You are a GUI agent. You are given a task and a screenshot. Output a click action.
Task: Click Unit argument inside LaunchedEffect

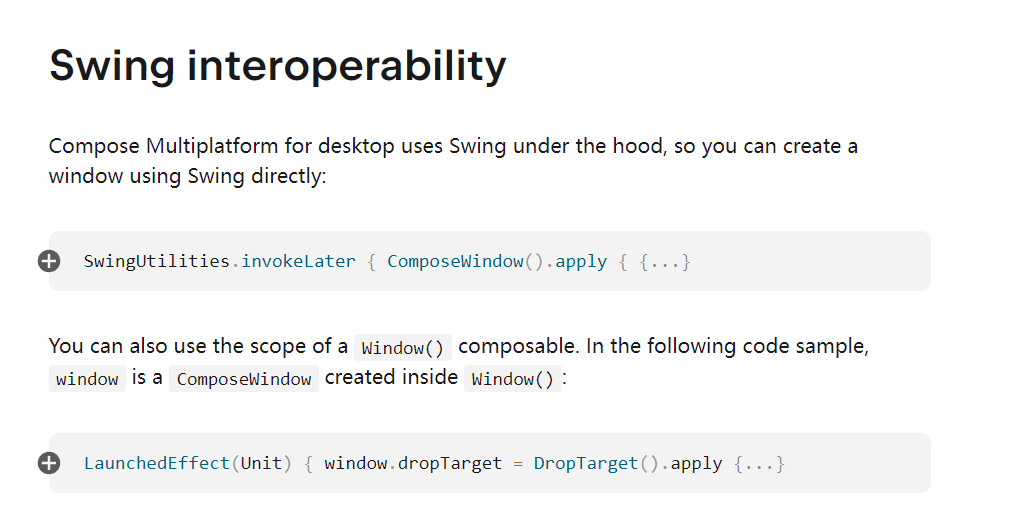pyautogui.click(x=261, y=463)
